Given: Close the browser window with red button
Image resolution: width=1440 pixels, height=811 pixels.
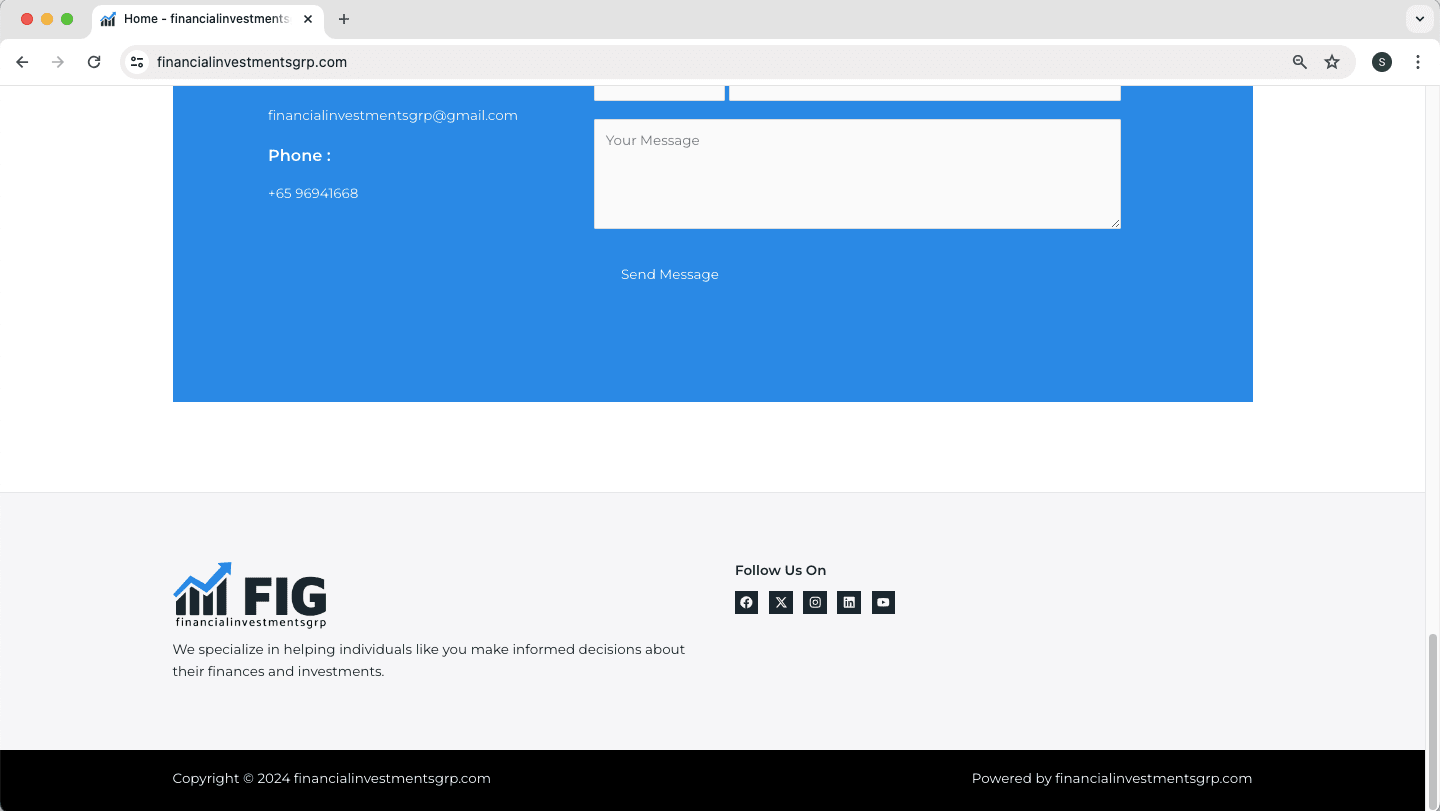Looking at the screenshot, I should pos(27,19).
